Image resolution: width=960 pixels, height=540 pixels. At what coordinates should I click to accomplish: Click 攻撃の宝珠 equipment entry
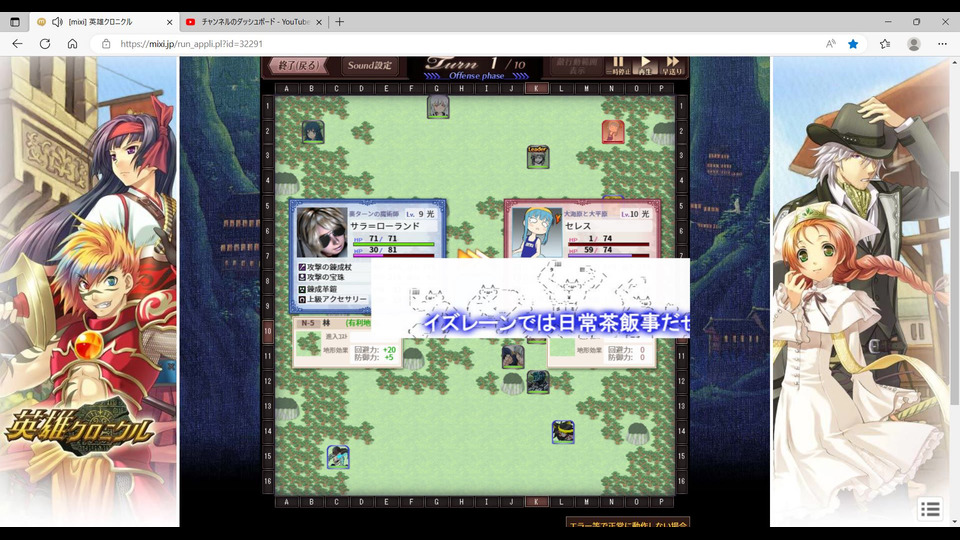[x=321, y=277]
